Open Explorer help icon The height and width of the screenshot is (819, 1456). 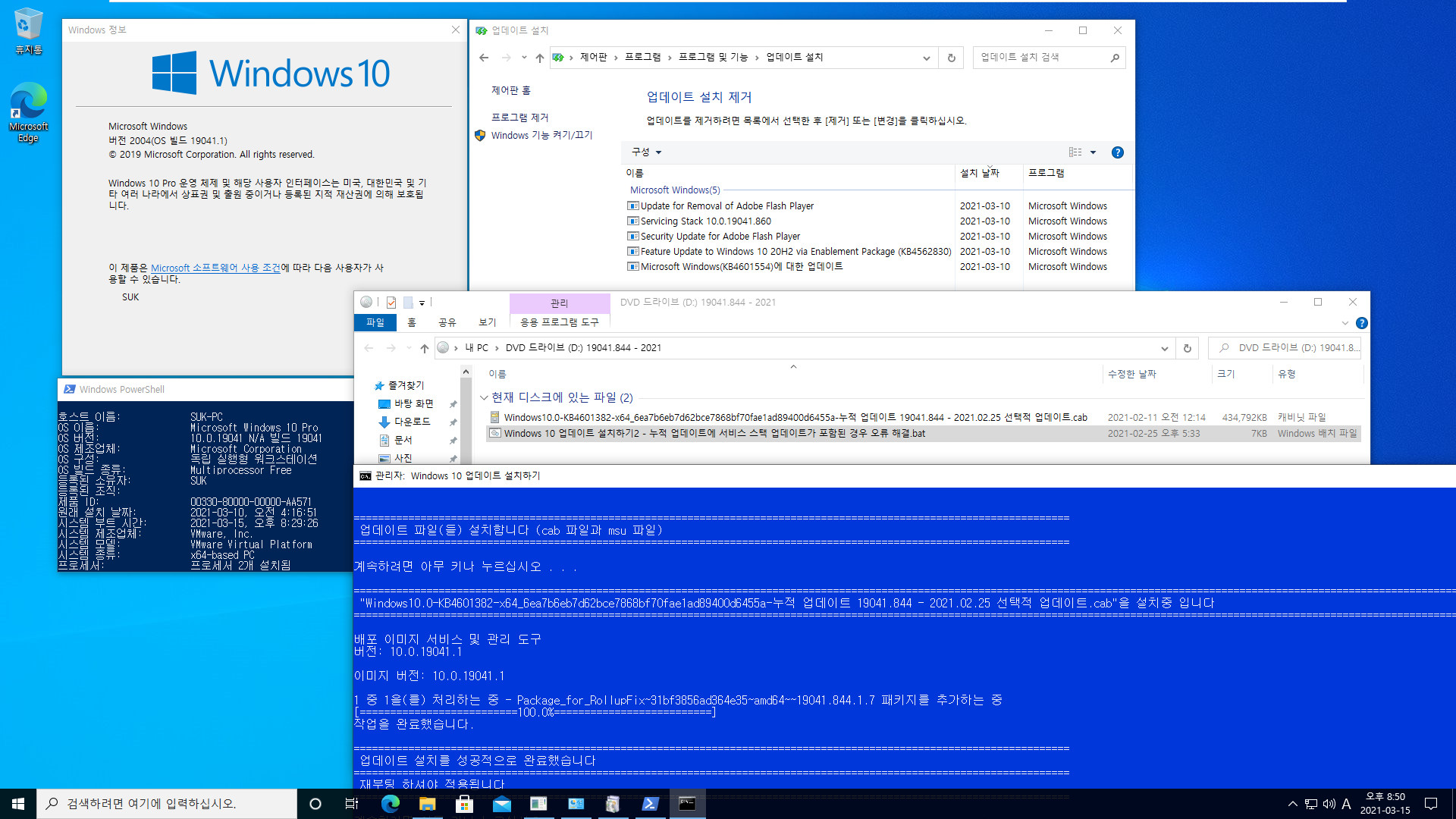(x=1362, y=323)
